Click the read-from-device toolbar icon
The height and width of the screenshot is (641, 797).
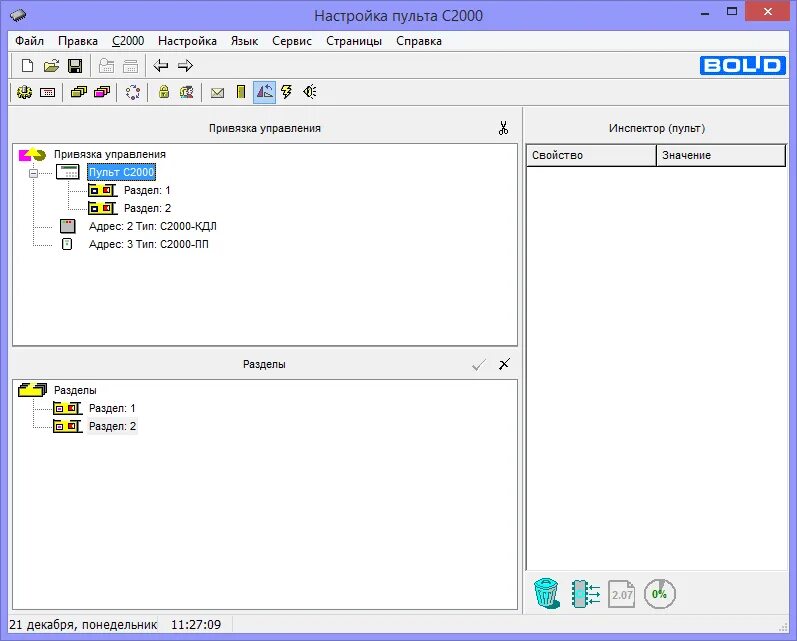click(106, 66)
